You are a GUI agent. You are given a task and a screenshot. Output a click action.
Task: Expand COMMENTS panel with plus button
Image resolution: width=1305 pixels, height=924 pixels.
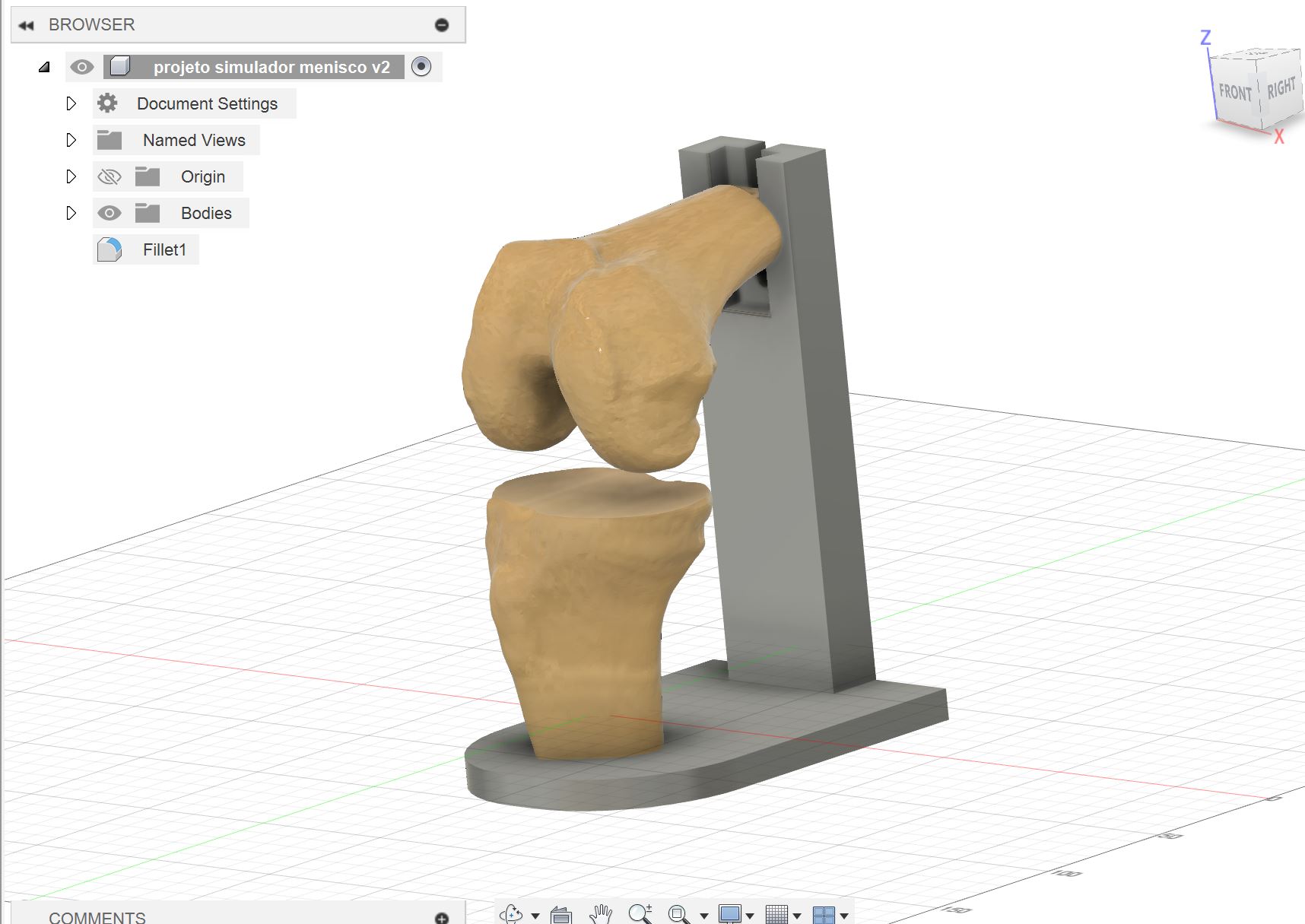tap(442, 918)
